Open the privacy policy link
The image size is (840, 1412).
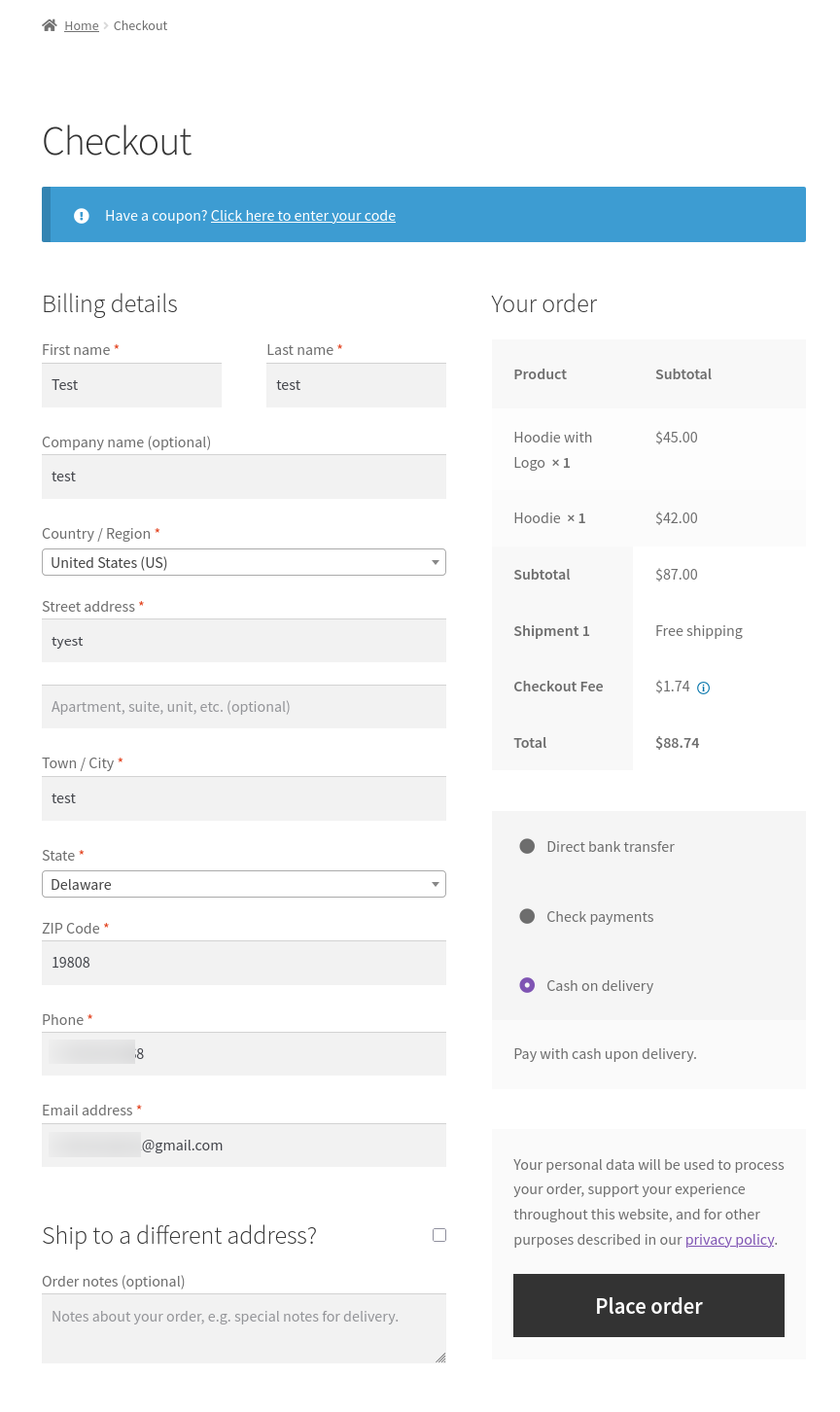click(729, 1239)
